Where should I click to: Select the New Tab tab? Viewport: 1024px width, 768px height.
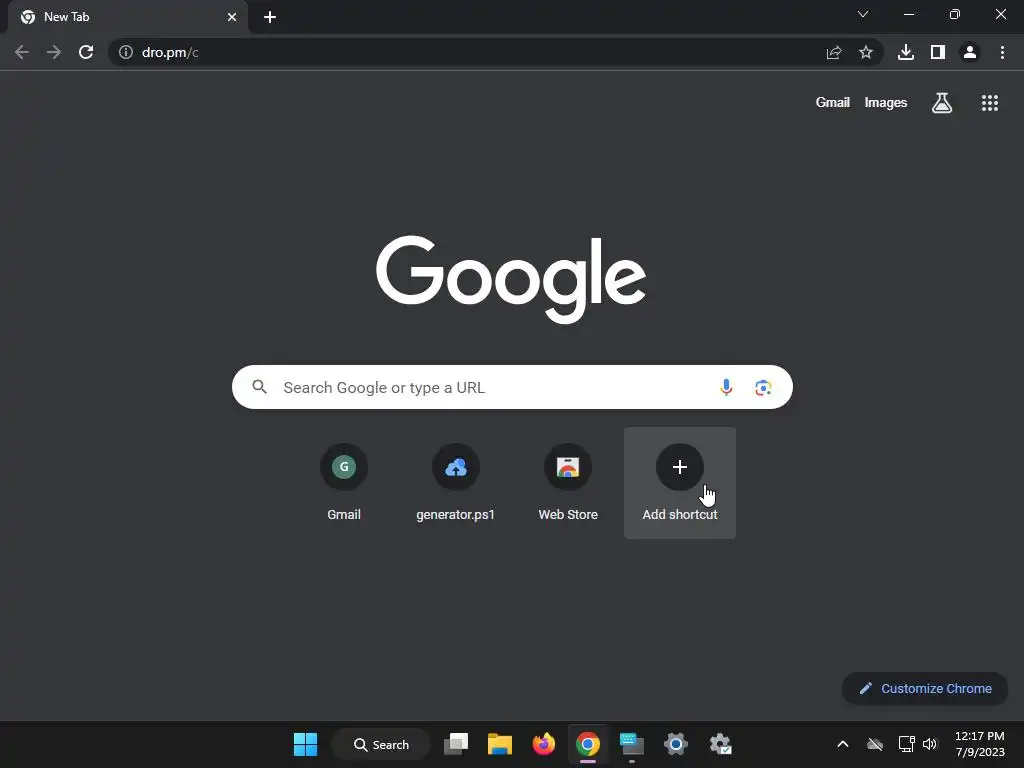point(128,18)
